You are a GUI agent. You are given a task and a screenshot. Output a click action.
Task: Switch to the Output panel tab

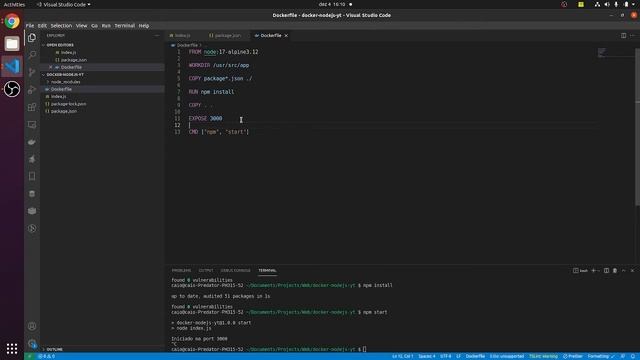pyautogui.click(x=206, y=271)
